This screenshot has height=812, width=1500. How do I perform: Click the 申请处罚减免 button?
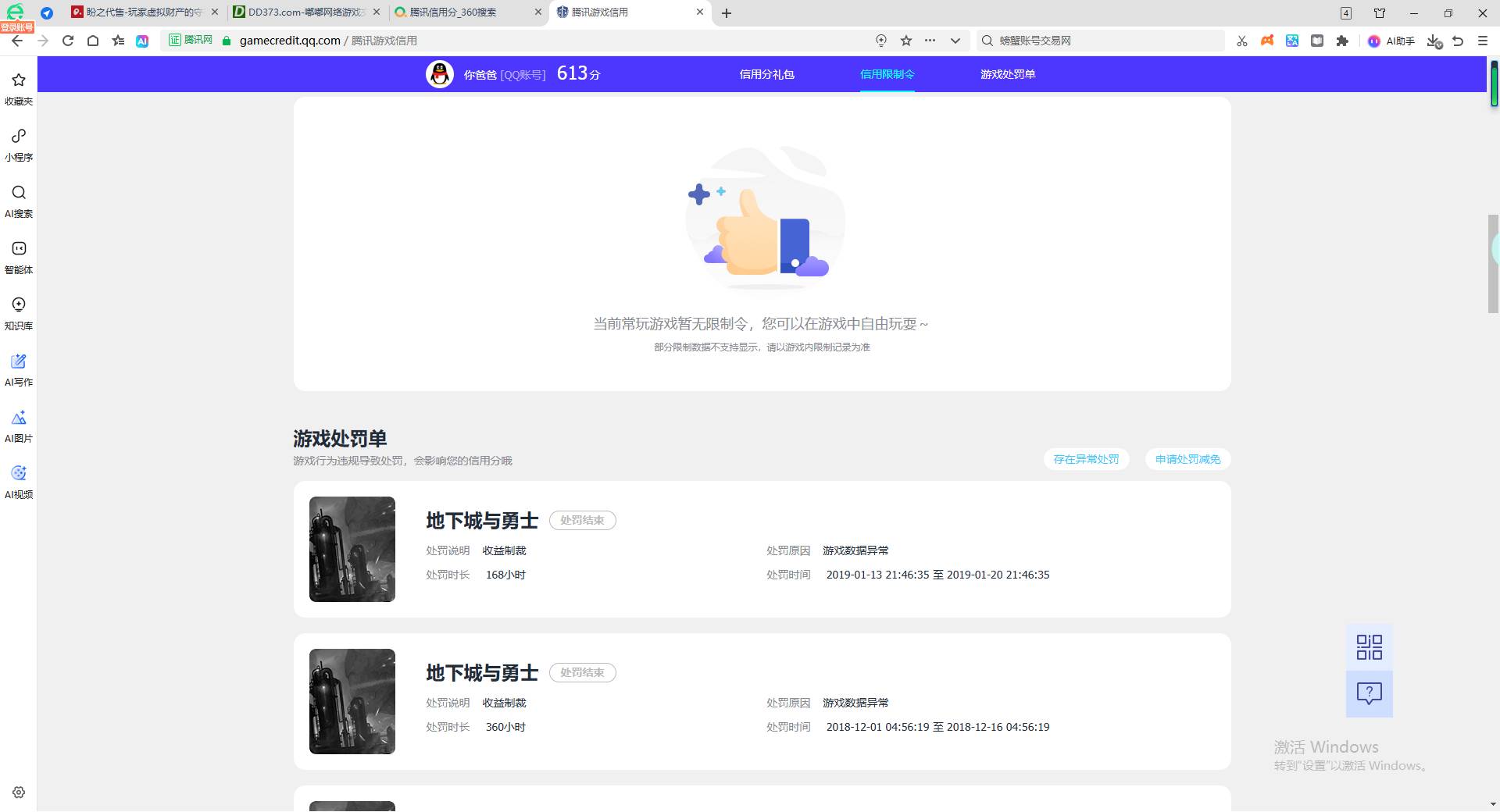coord(1187,459)
